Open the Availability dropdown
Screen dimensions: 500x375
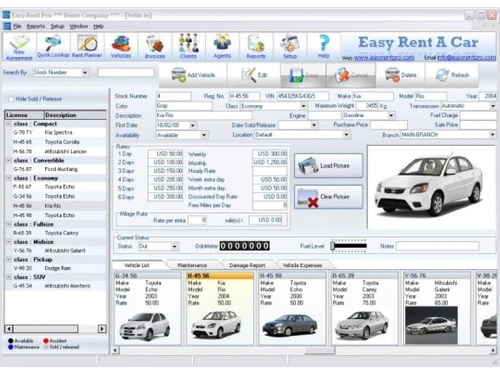(204, 135)
